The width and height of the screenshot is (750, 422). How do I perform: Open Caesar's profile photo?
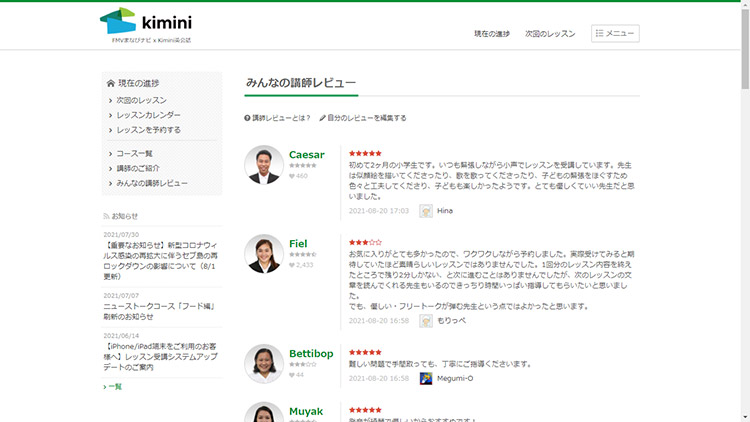(264, 165)
